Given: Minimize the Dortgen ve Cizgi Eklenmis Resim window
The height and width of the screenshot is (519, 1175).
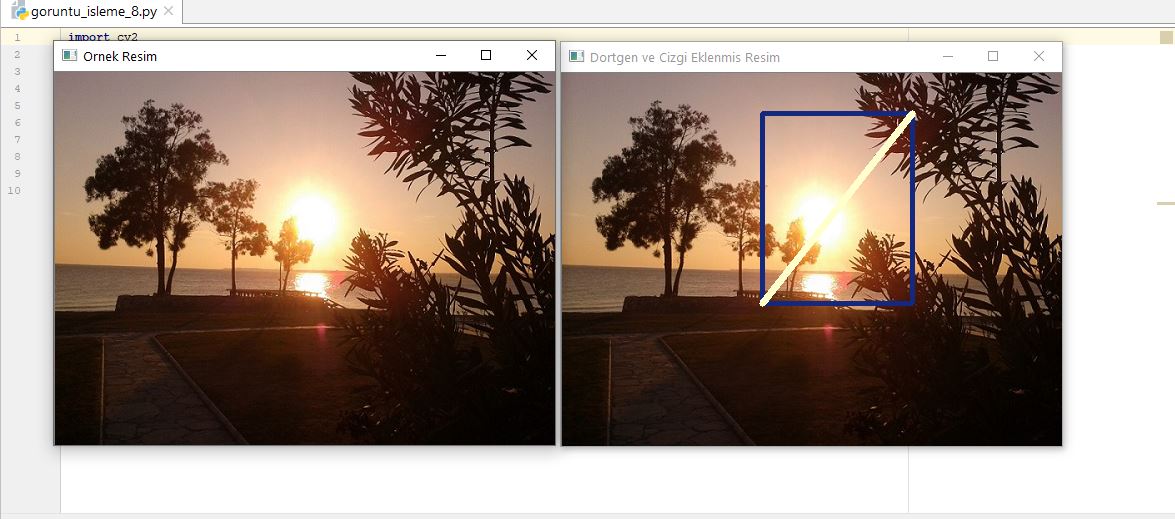Looking at the screenshot, I should (948, 56).
